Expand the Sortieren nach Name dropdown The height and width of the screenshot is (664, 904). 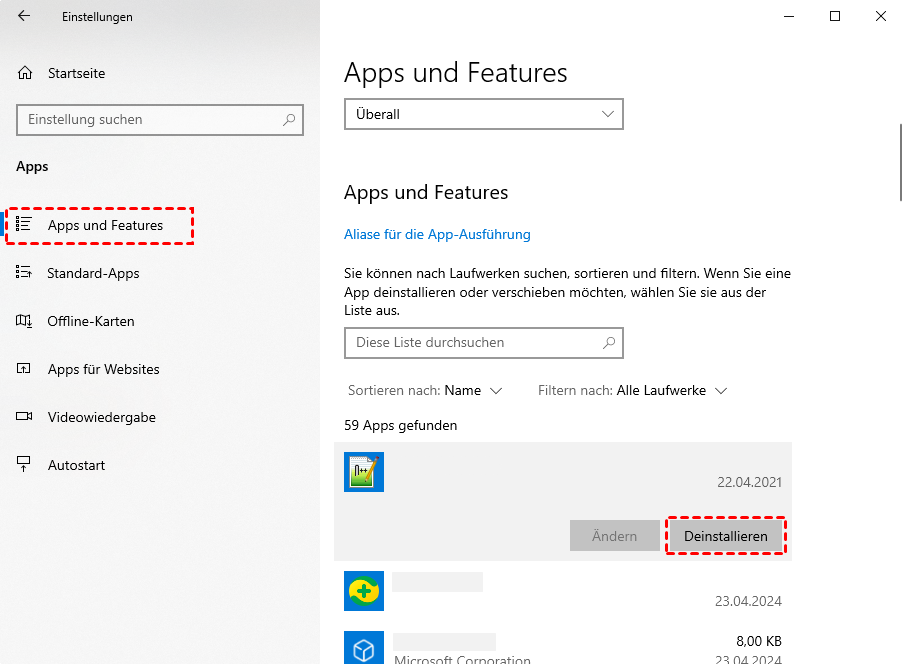473,390
